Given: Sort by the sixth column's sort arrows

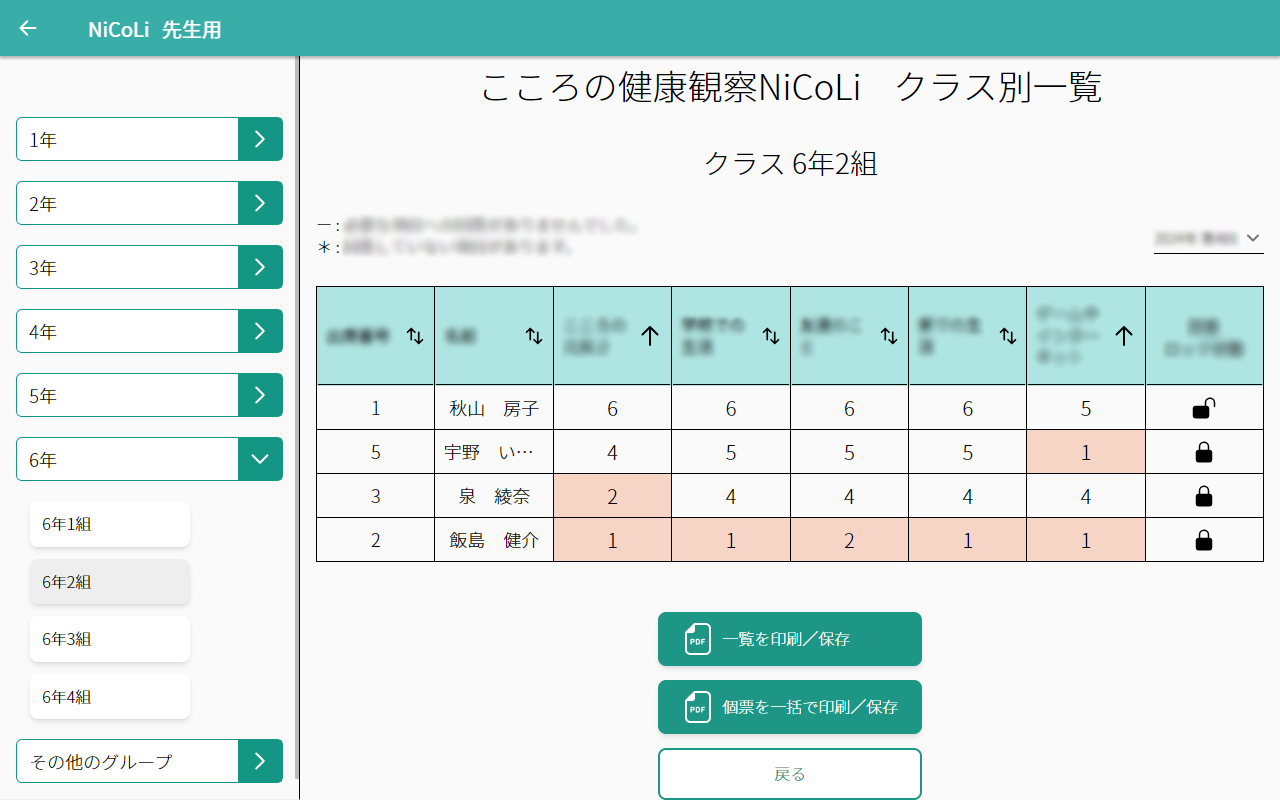Looking at the screenshot, I should pyautogui.click(x=1007, y=336).
